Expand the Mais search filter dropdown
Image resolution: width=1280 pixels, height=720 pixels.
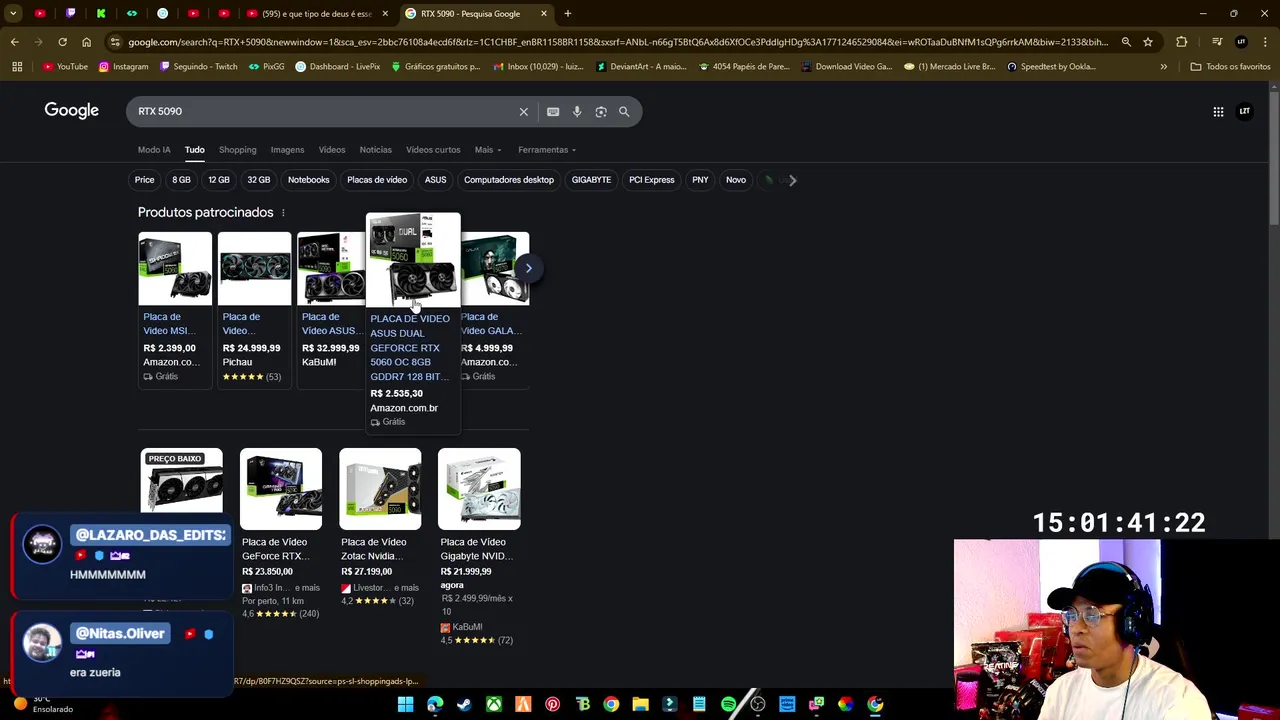(488, 150)
